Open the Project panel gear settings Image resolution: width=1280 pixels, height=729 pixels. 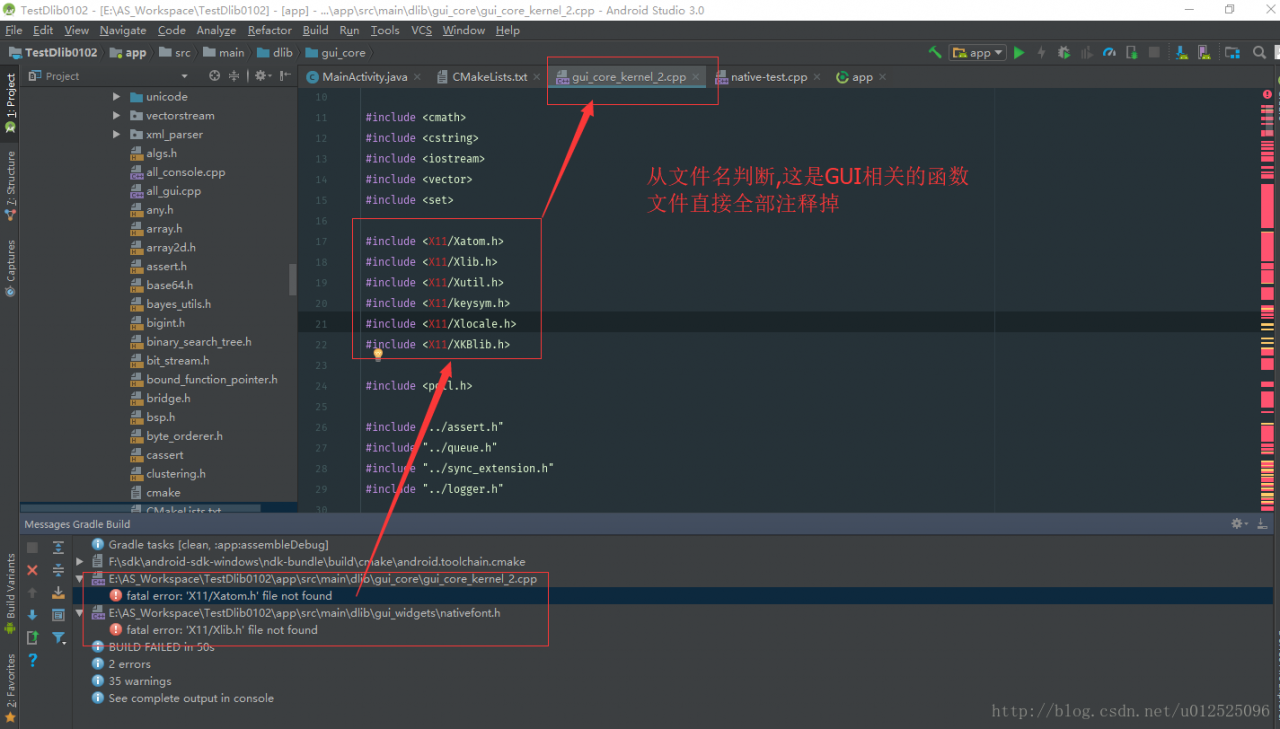tap(261, 76)
